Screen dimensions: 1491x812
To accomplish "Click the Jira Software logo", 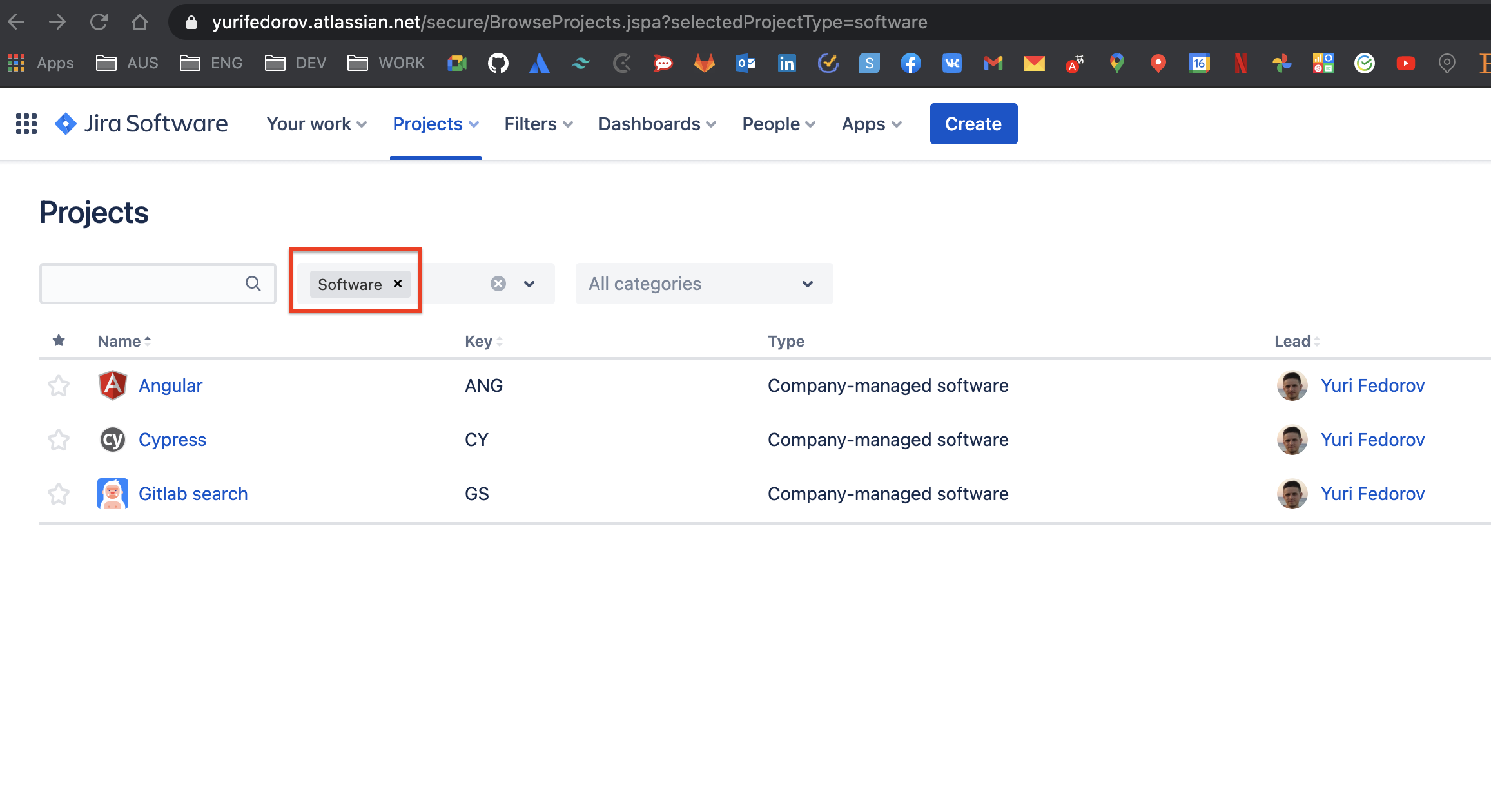I will click(x=141, y=124).
